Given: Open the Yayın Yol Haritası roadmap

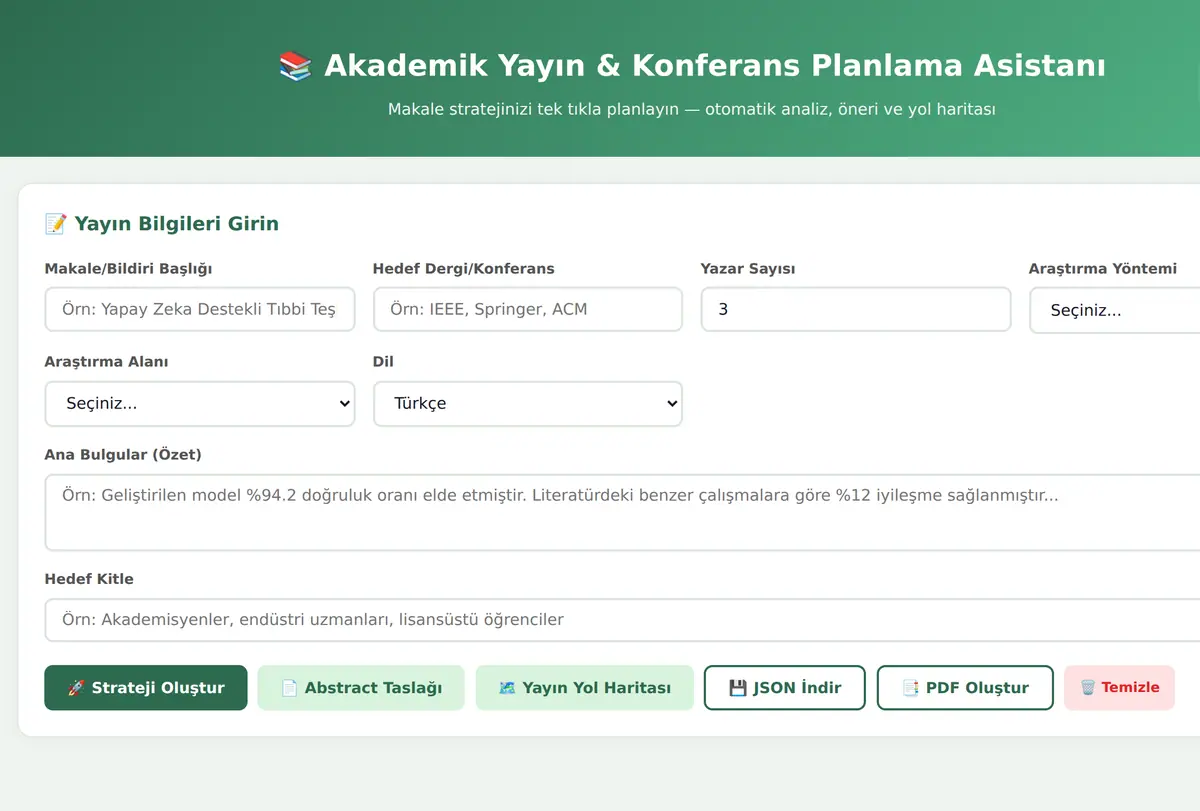Looking at the screenshot, I should click(584, 688).
